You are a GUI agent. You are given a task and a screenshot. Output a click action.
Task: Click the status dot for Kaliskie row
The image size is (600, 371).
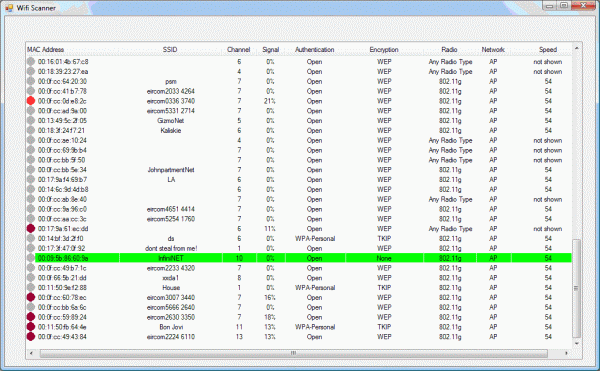click(x=31, y=130)
